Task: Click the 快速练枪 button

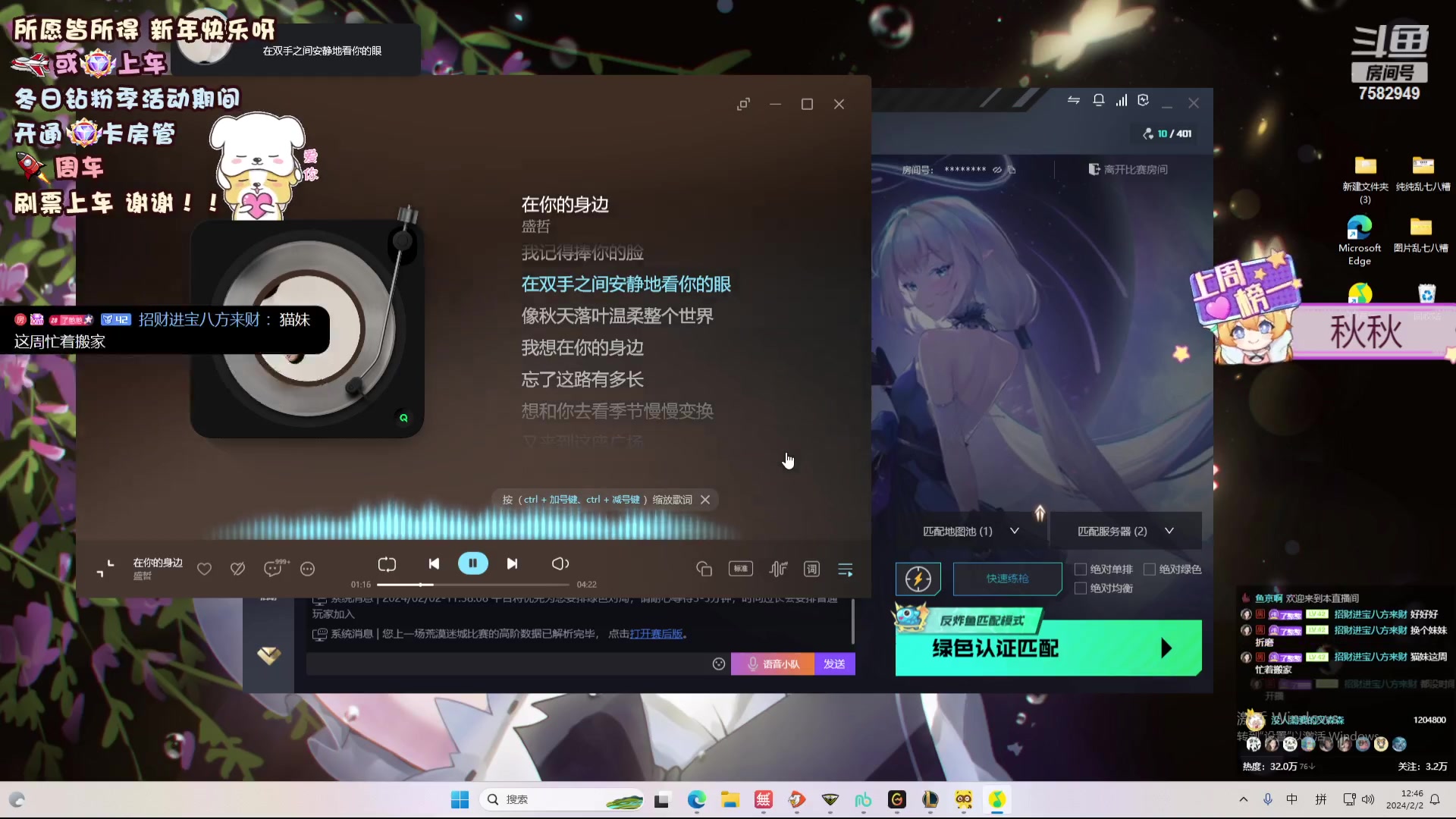Action: (1007, 579)
